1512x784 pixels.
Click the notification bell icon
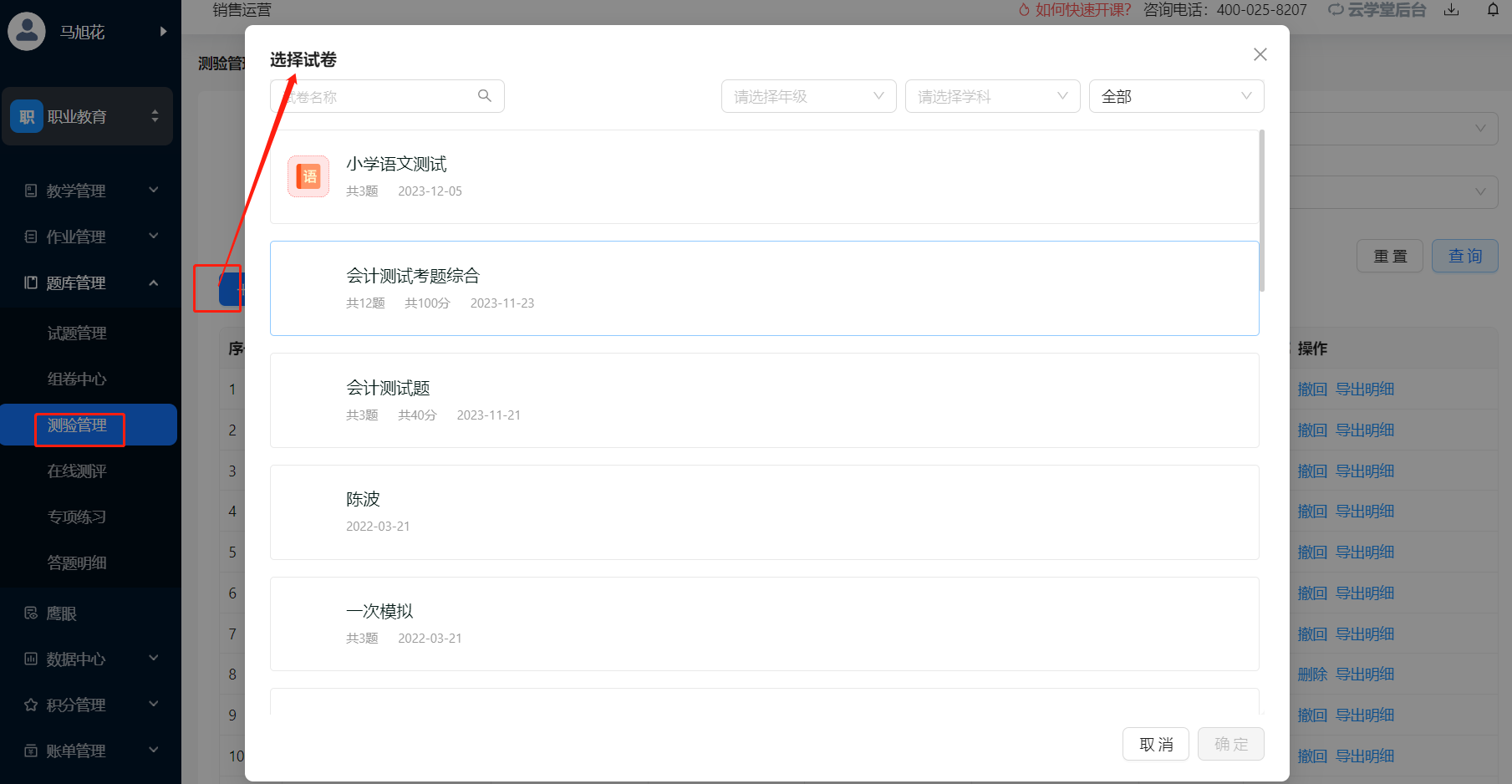coord(1493,10)
